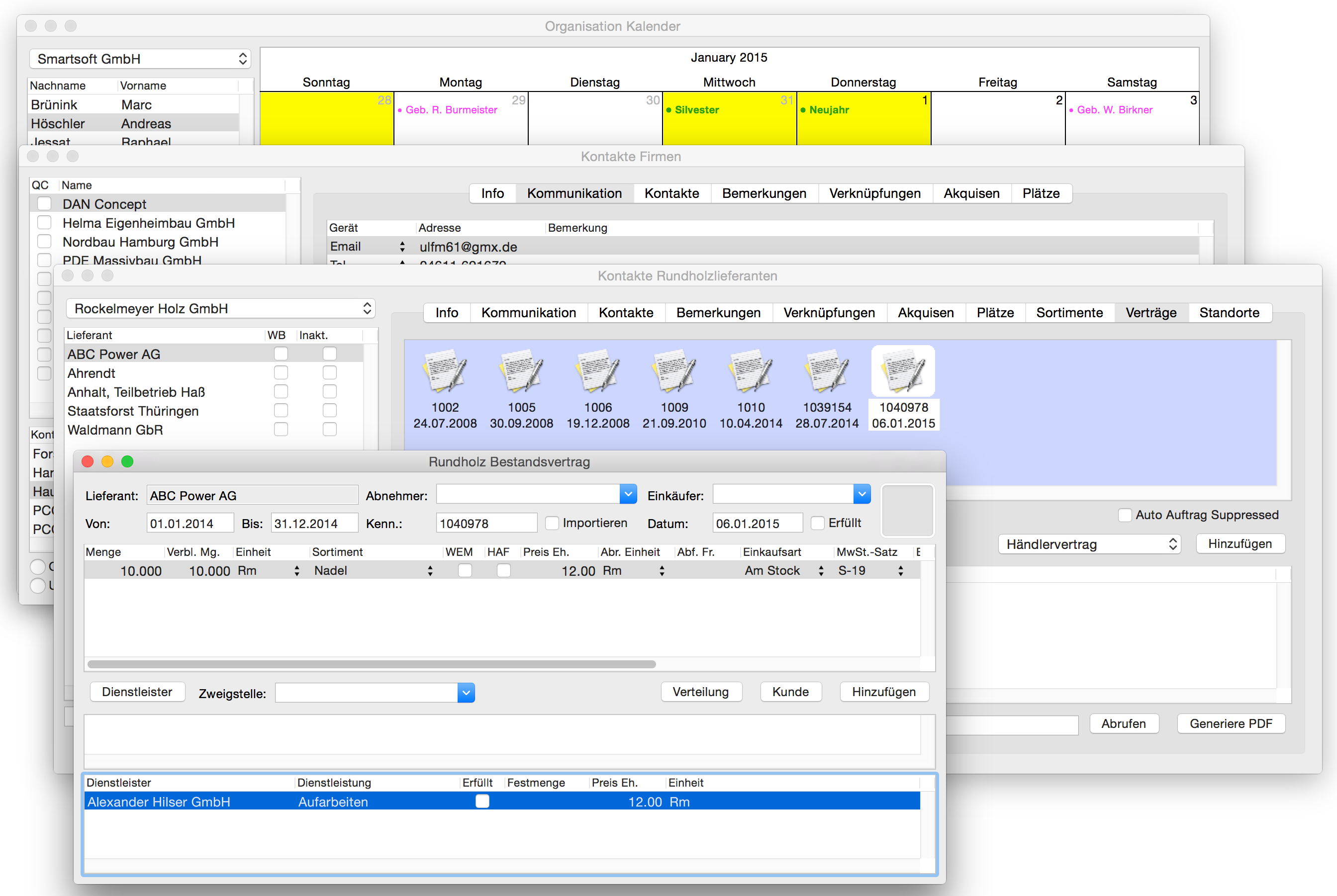Select contract icon numbered 1009

[674, 371]
